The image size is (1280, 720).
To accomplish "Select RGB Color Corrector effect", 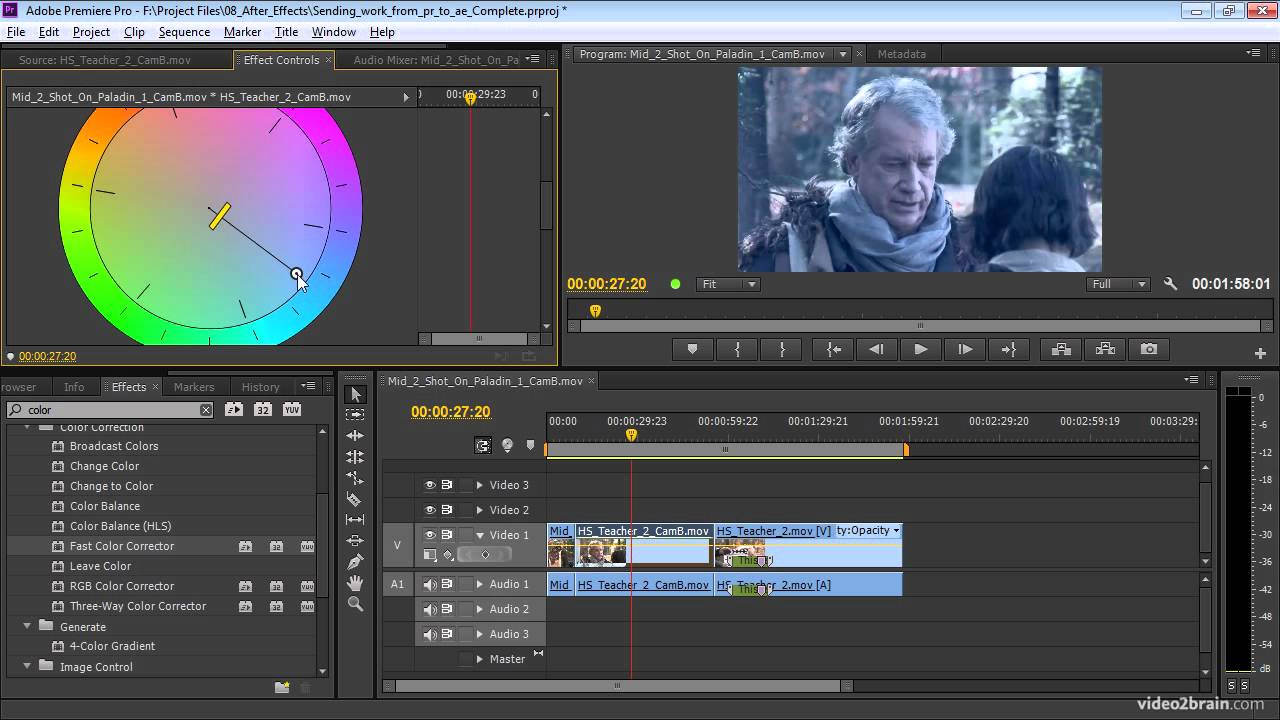I will click(x=122, y=586).
